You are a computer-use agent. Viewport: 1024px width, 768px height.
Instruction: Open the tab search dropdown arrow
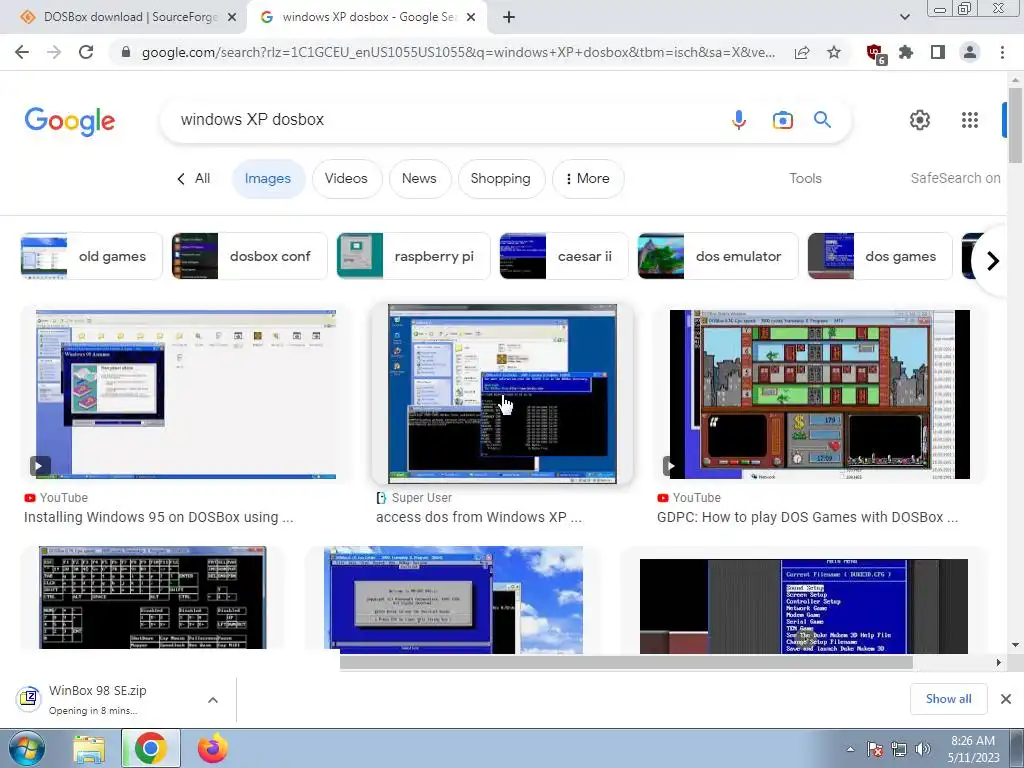point(904,17)
